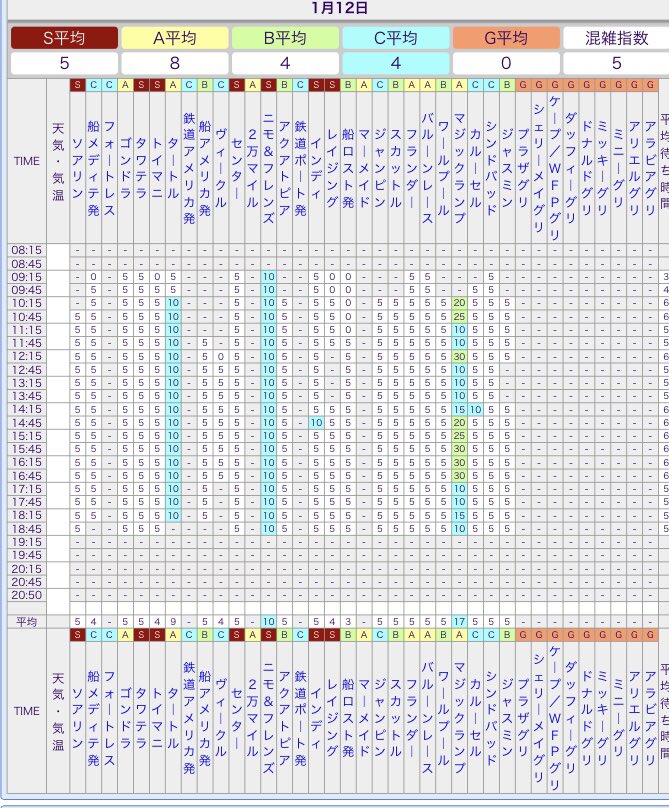
Task: Open 船メディテ発 link in the top header
Action: coord(93,168)
